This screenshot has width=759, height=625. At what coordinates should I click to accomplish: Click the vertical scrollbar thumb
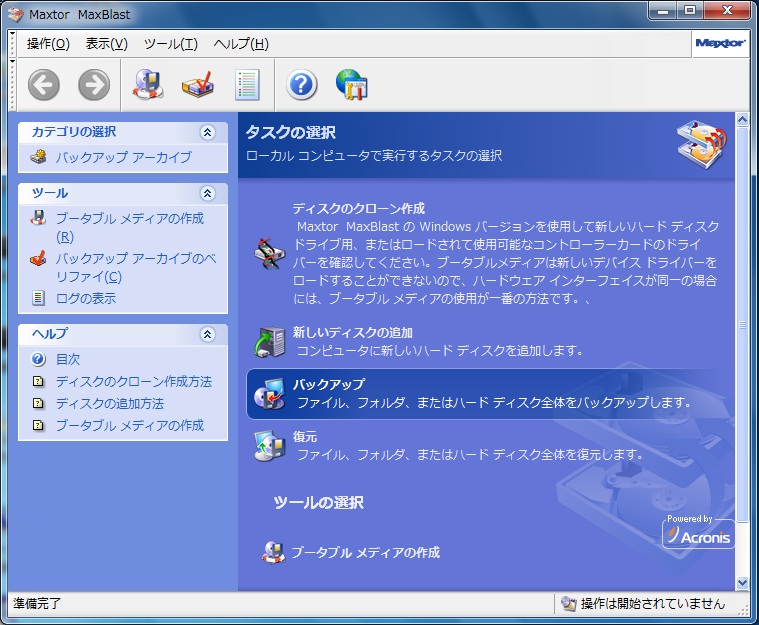(x=742, y=324)
